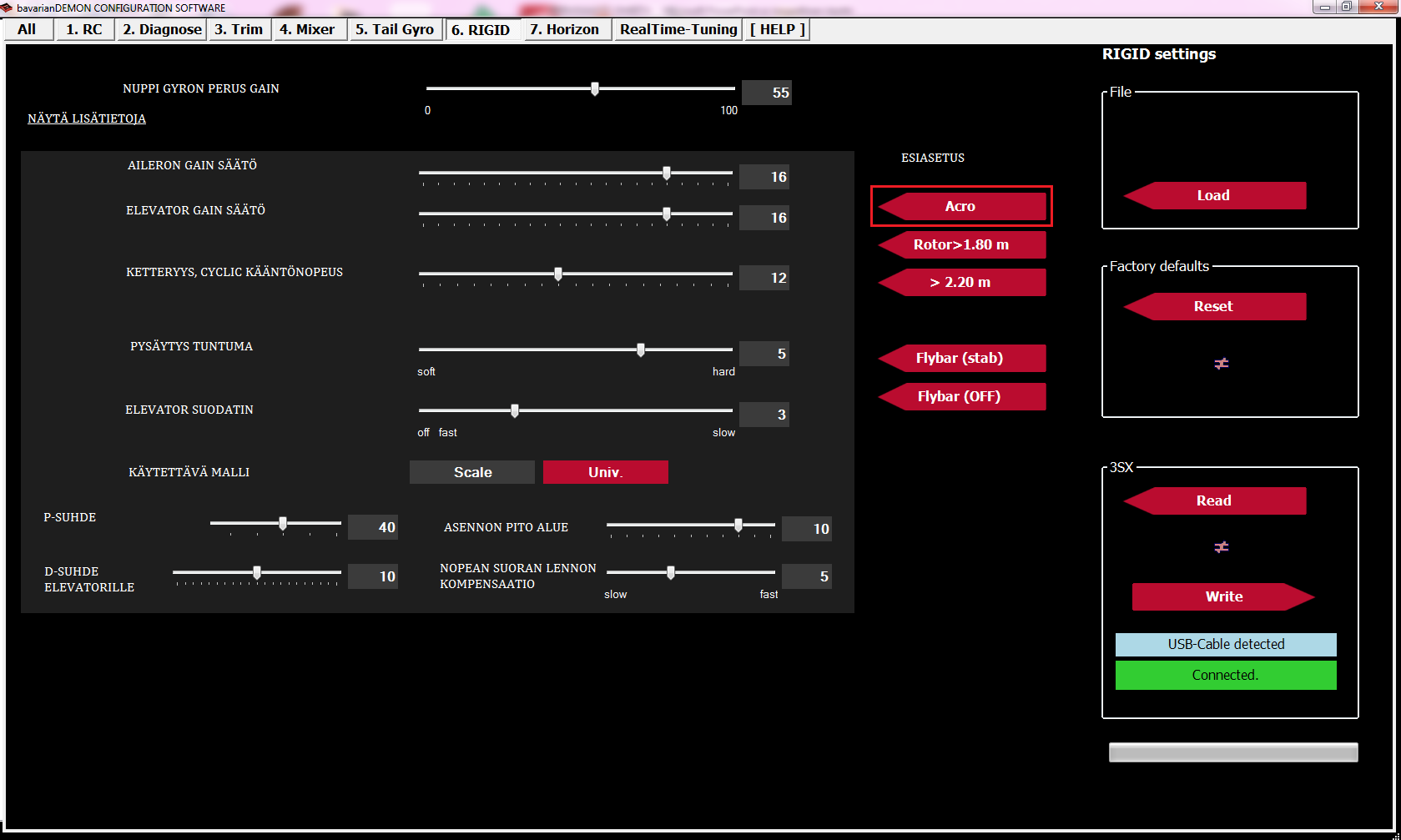This screenshot has height=840, width=1401.
Task: Adjust the NUPPI GYRON PERUS GAIN slider
Action: click(x=581, y=88)
